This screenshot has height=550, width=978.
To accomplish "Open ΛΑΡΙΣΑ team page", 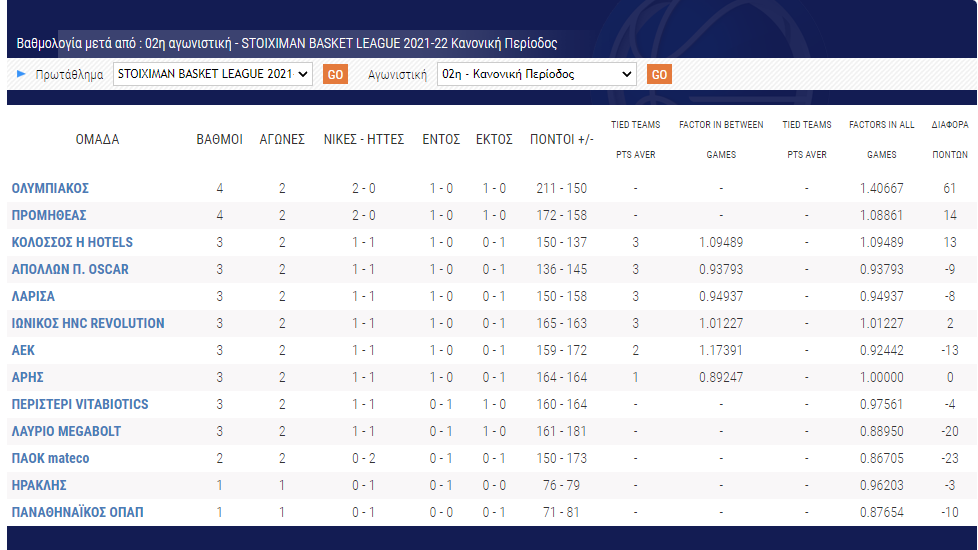I will coord(33,296).
